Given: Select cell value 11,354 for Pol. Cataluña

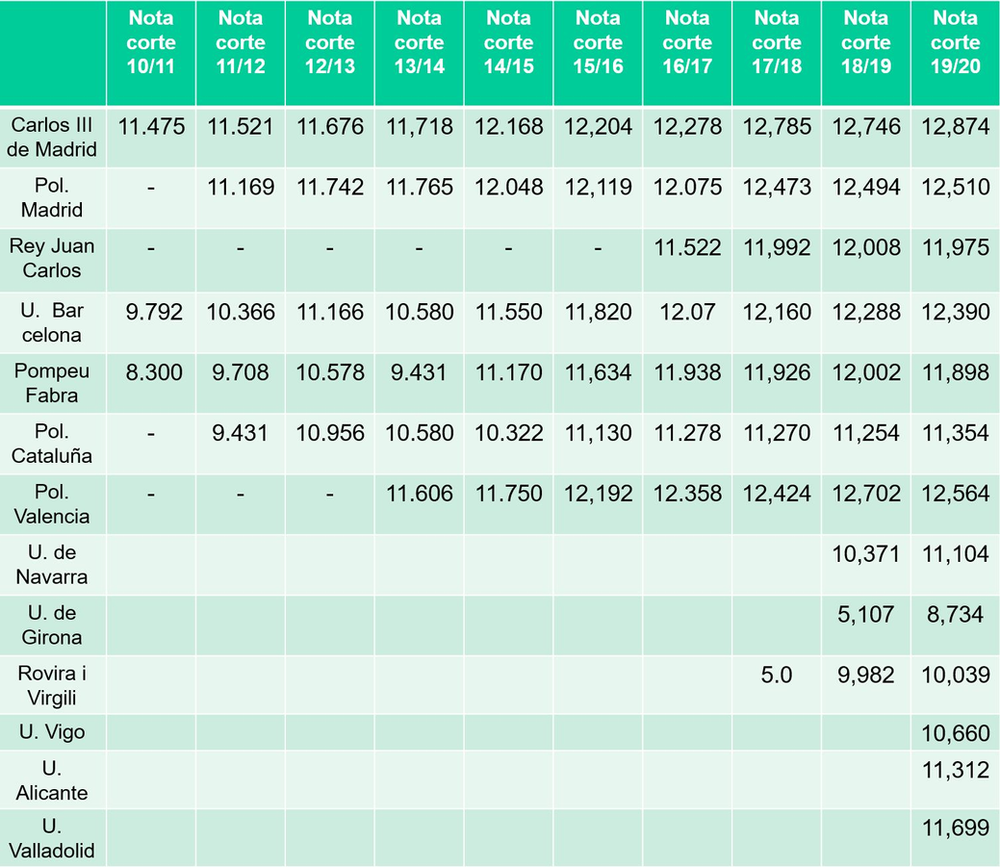Looking at the screenshot, I should coord(955,434).
